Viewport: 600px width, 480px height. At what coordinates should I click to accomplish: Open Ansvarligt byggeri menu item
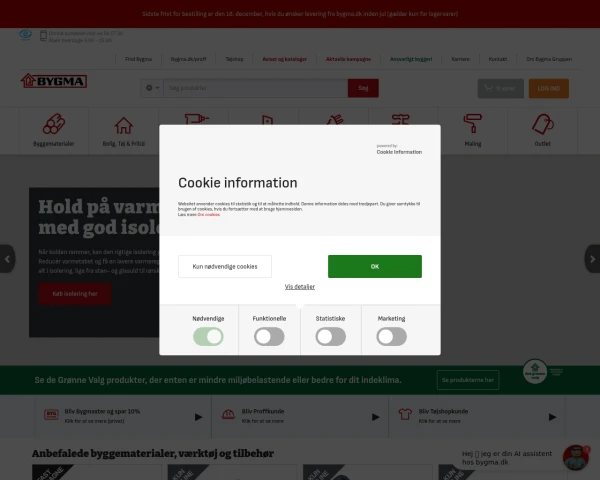point(411,59)
